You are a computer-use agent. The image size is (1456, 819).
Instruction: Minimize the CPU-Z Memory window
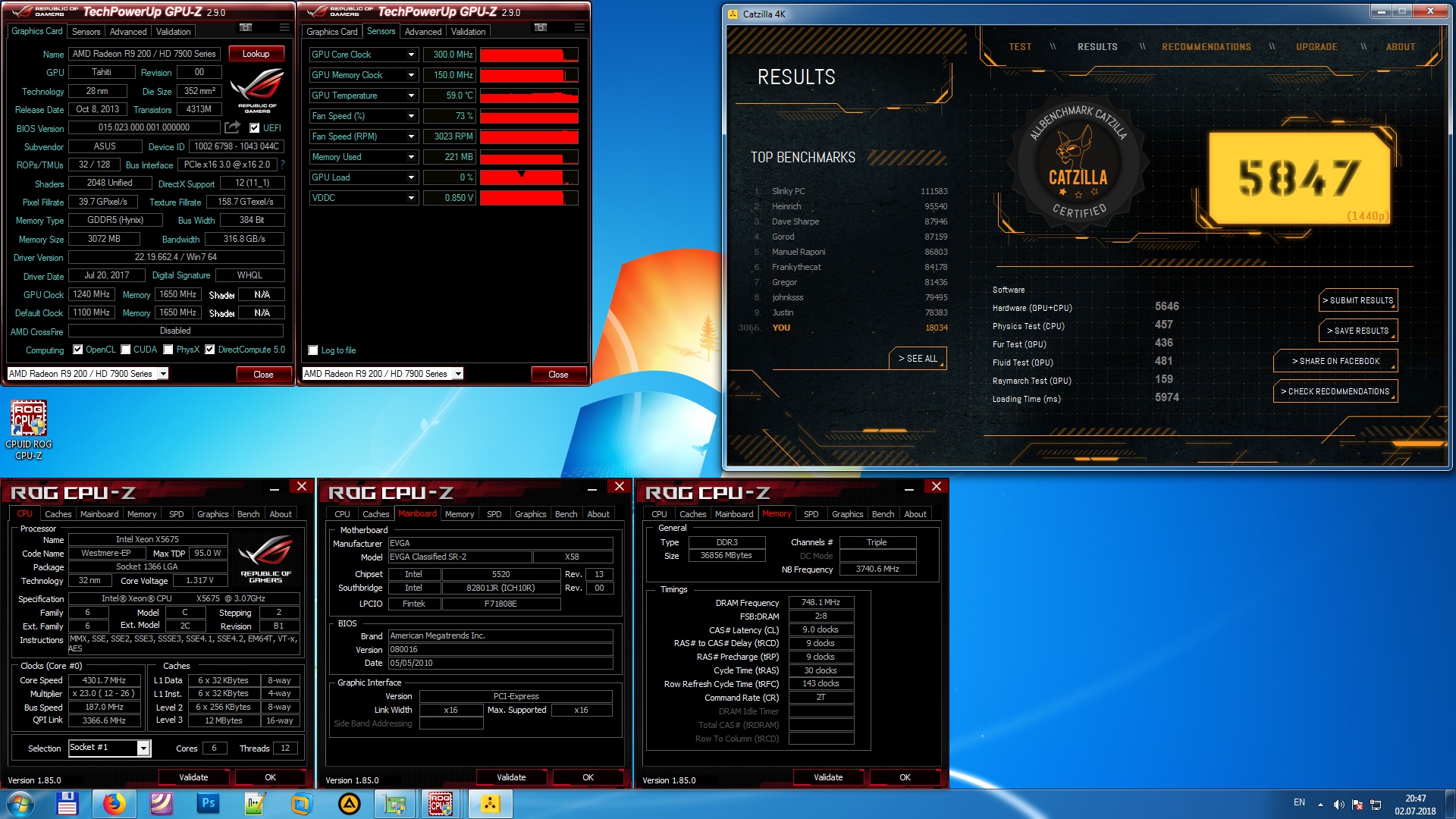pos(908,488)
